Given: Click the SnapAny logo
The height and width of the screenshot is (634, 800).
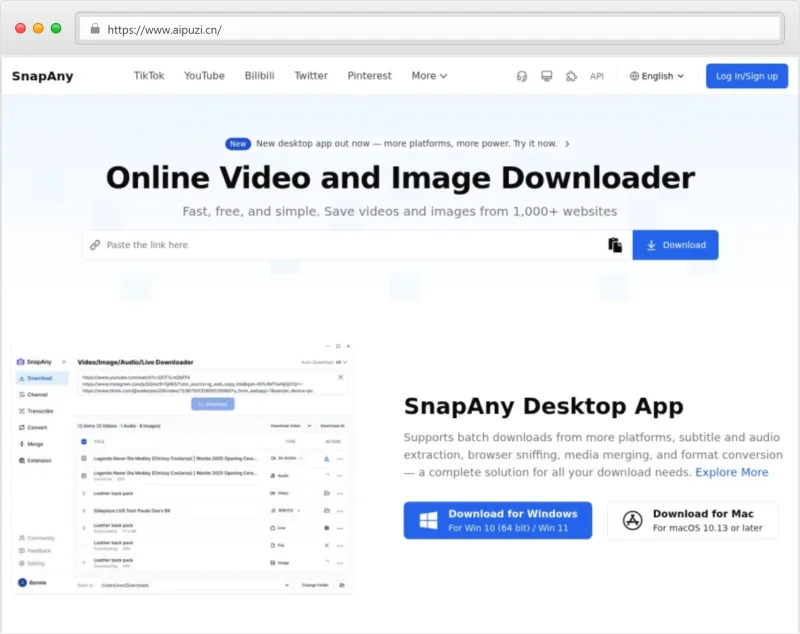Looking at the screenshot, I should point(43,76).
